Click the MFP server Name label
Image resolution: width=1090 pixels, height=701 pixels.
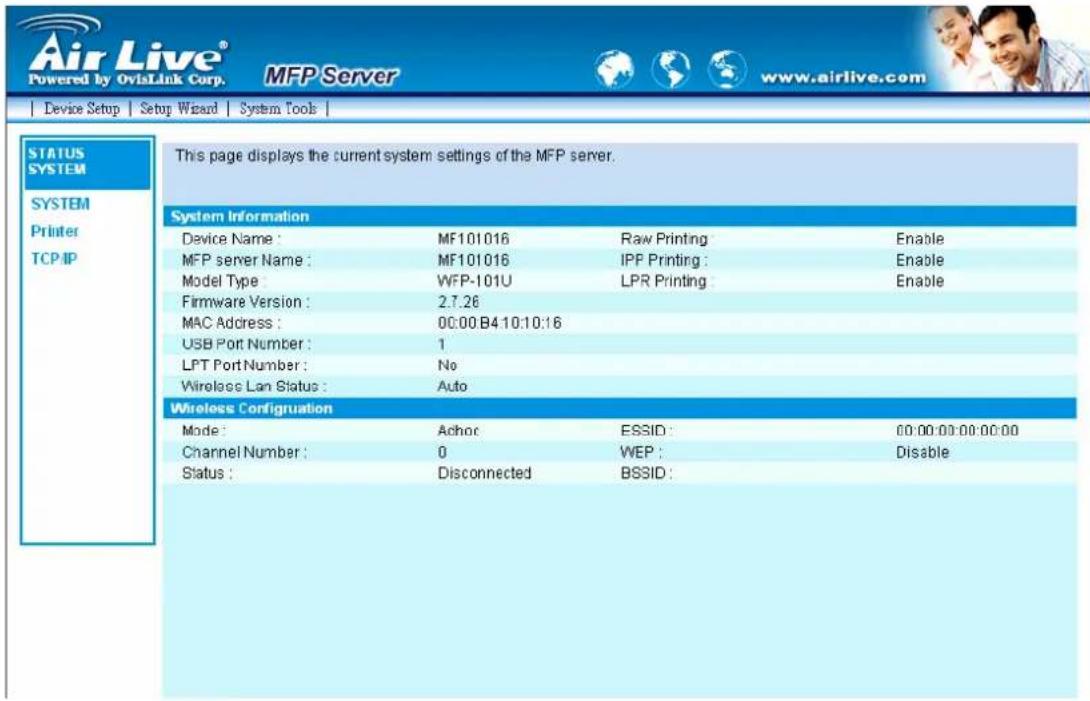click(x=246, y=260)
